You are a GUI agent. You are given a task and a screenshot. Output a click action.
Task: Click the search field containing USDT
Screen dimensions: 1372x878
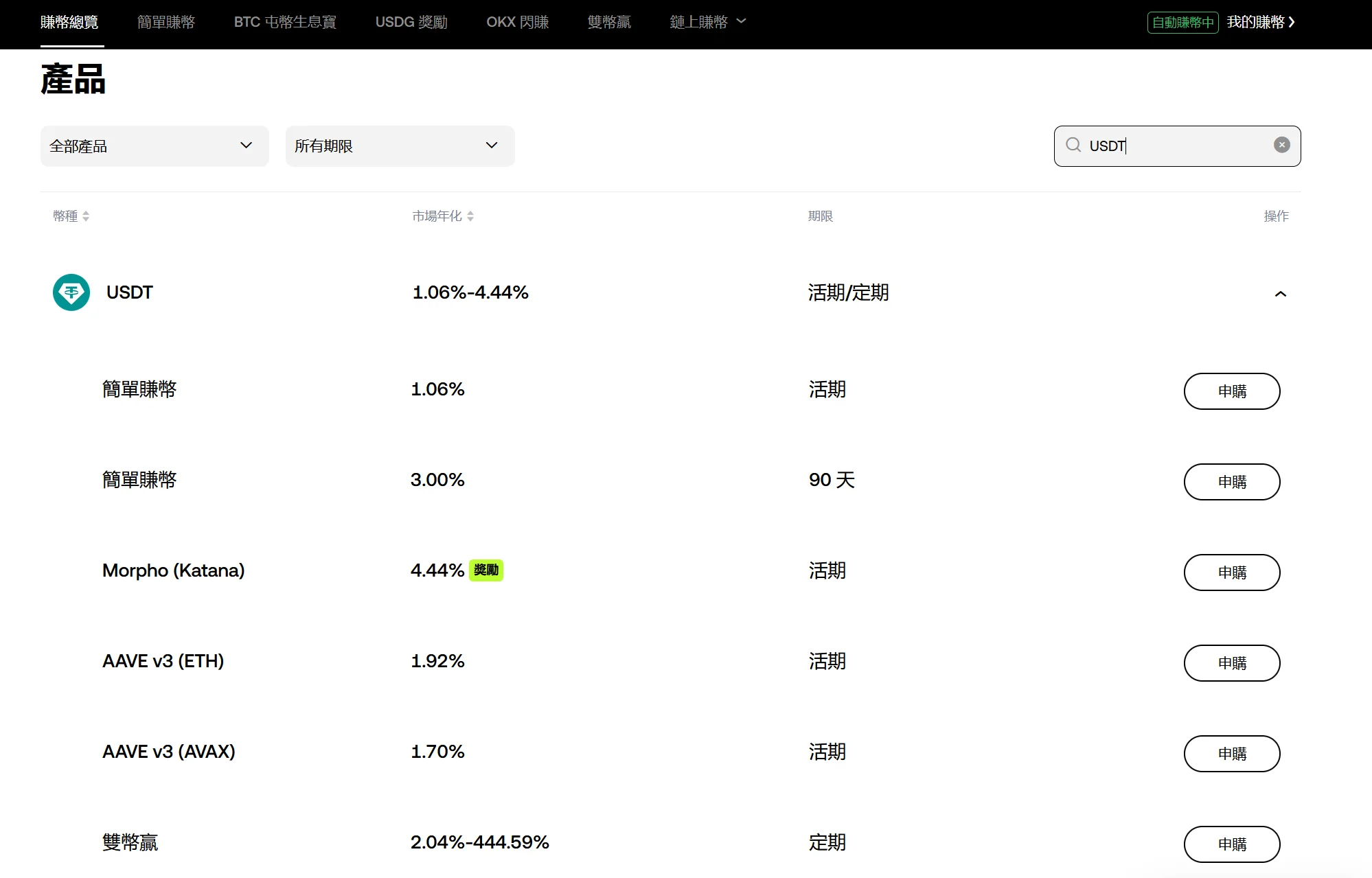coord(1177,146)
